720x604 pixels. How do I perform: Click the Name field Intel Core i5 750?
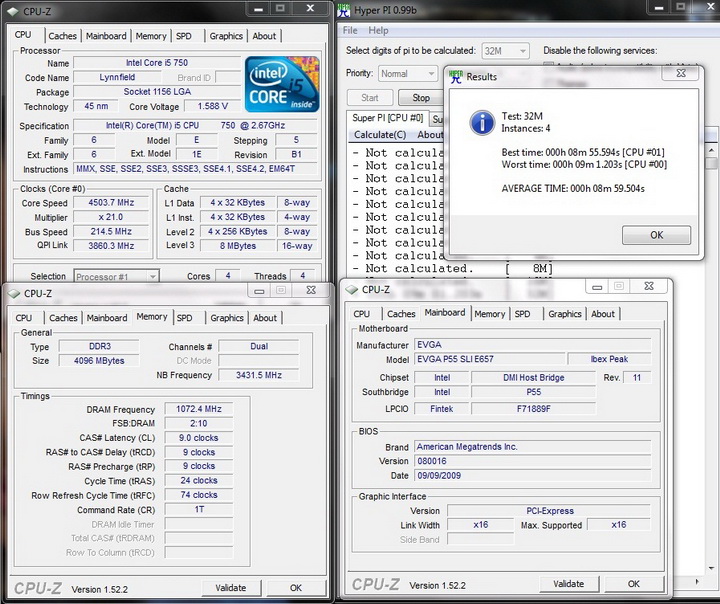point(157,62)
